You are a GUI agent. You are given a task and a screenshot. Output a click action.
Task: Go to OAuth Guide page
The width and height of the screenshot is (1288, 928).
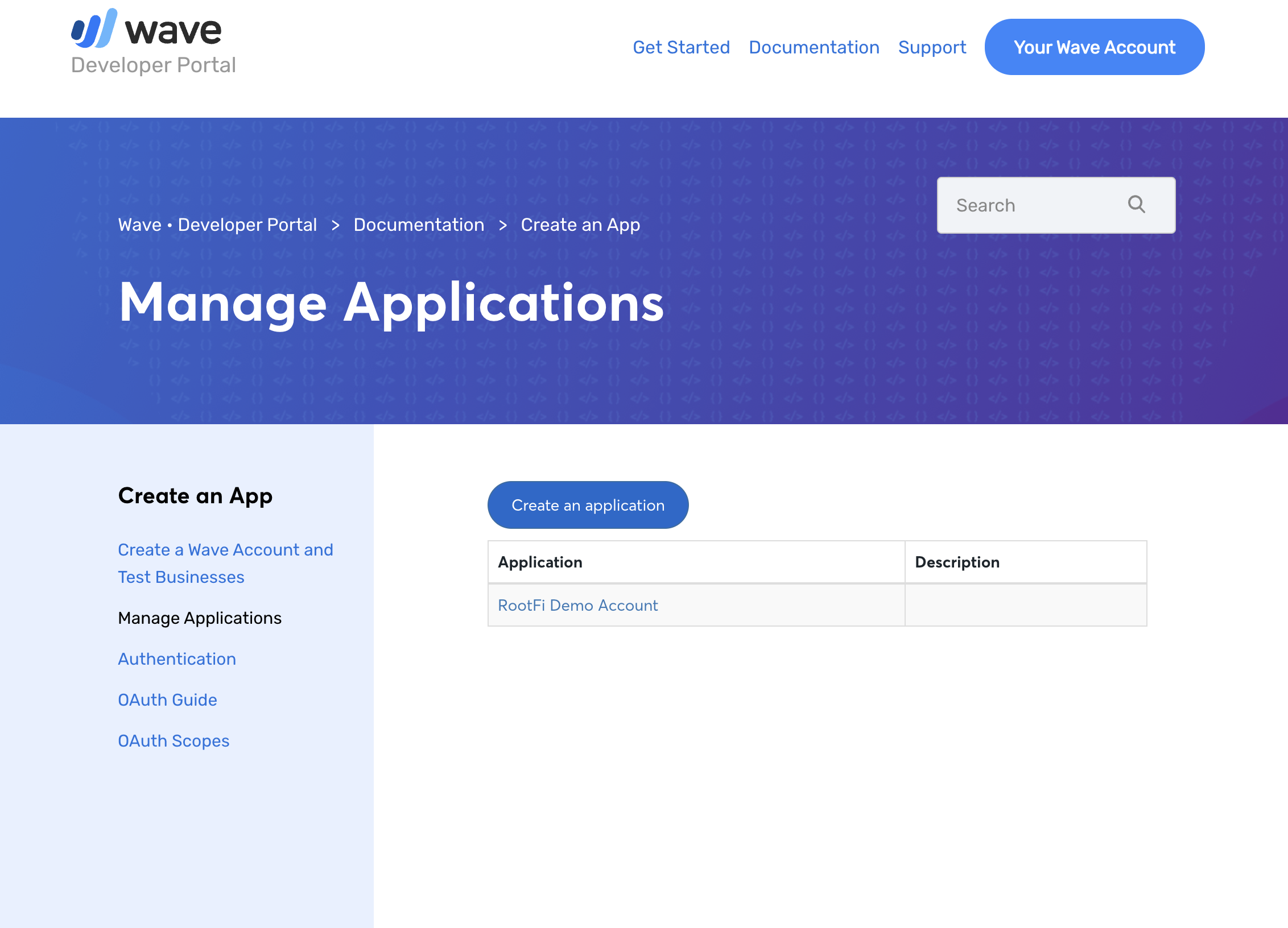pyautogui.click(x=167, y=700)
